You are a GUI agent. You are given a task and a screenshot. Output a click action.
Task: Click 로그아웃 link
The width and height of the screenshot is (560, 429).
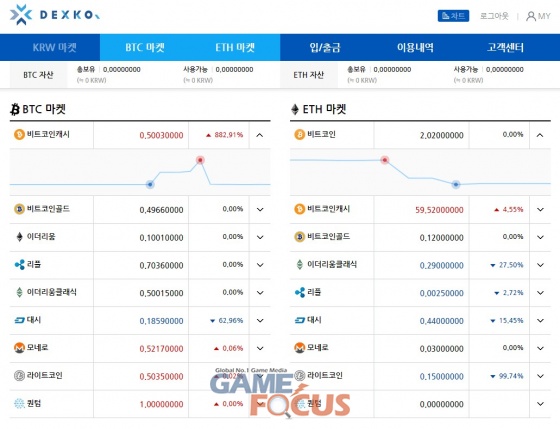click(x=494, y=16)
